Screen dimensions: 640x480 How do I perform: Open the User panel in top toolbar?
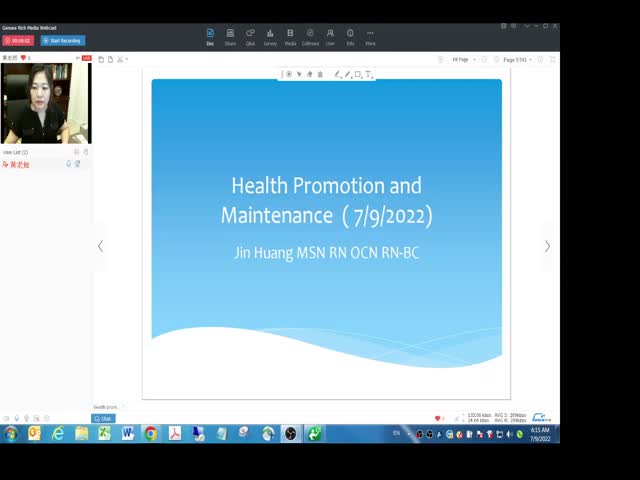(330, 37)
